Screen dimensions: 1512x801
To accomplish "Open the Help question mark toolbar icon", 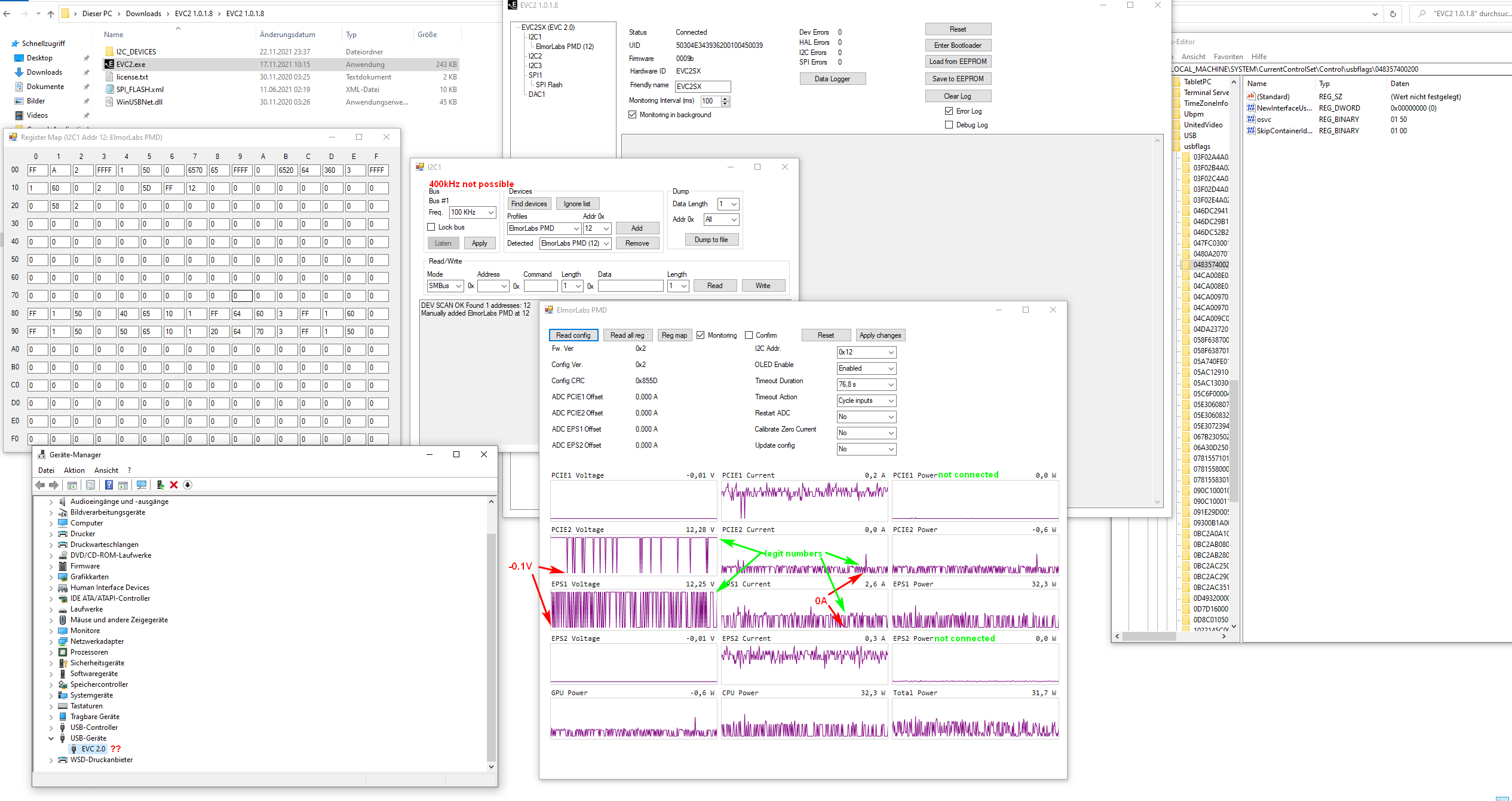I will coord(109,485).
